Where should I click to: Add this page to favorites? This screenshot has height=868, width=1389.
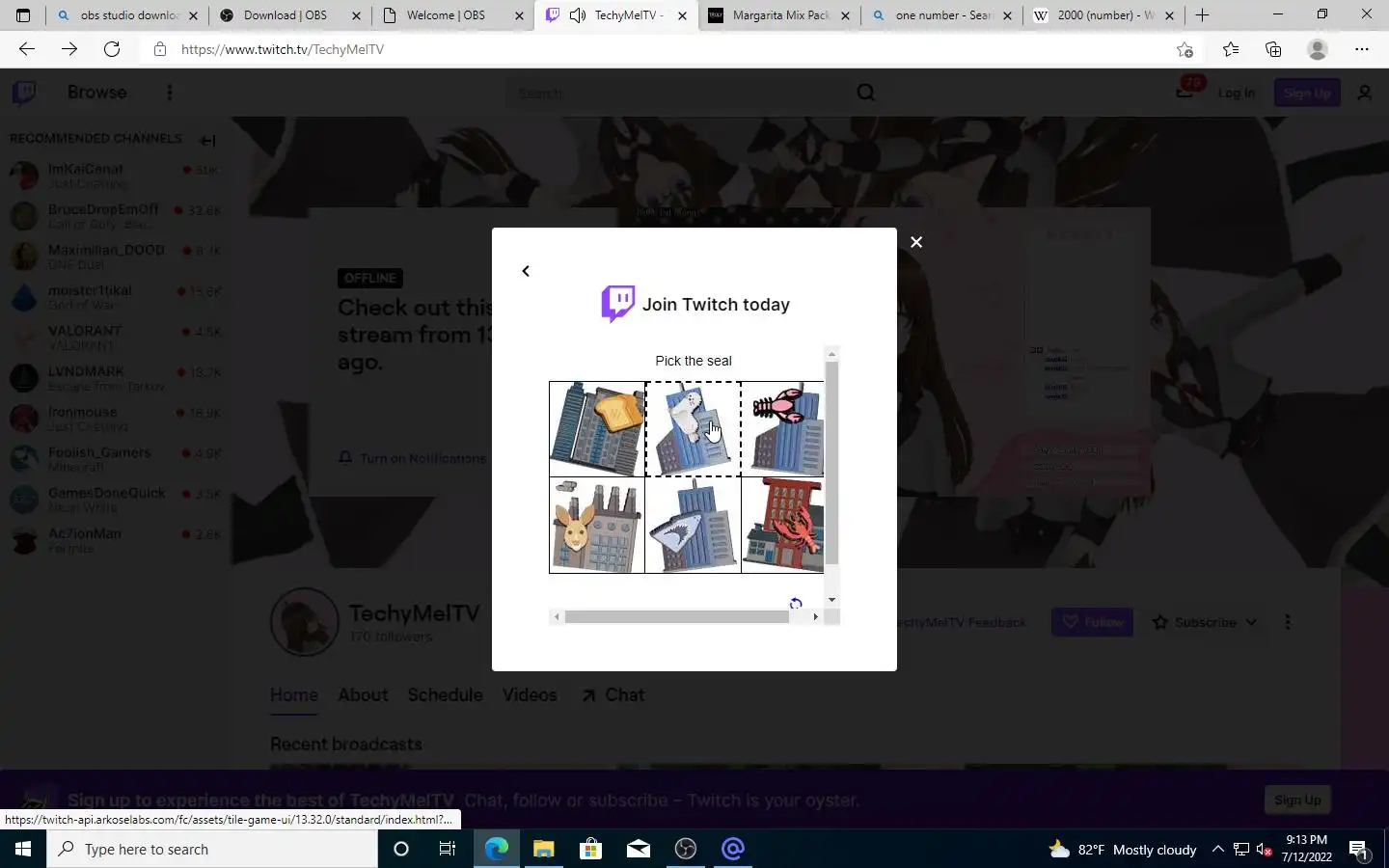[x=1185, y=49]
